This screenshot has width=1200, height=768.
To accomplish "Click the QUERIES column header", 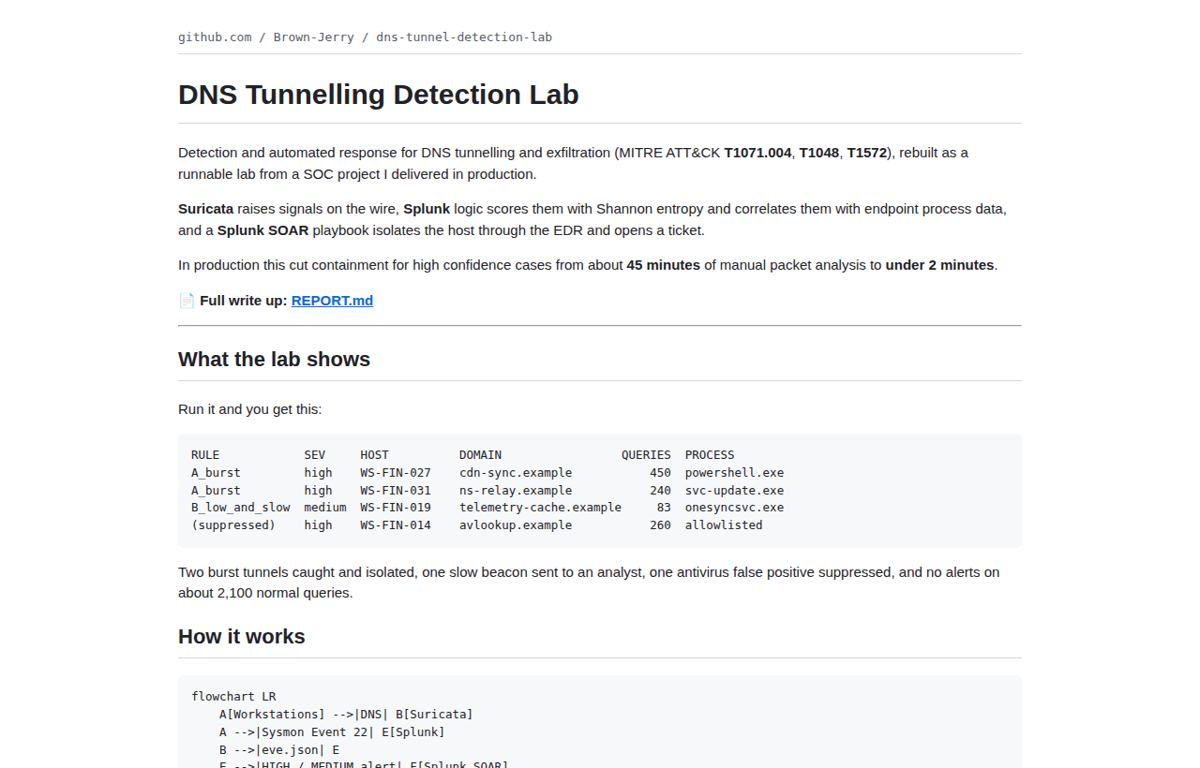I will [x=646, y=455].
